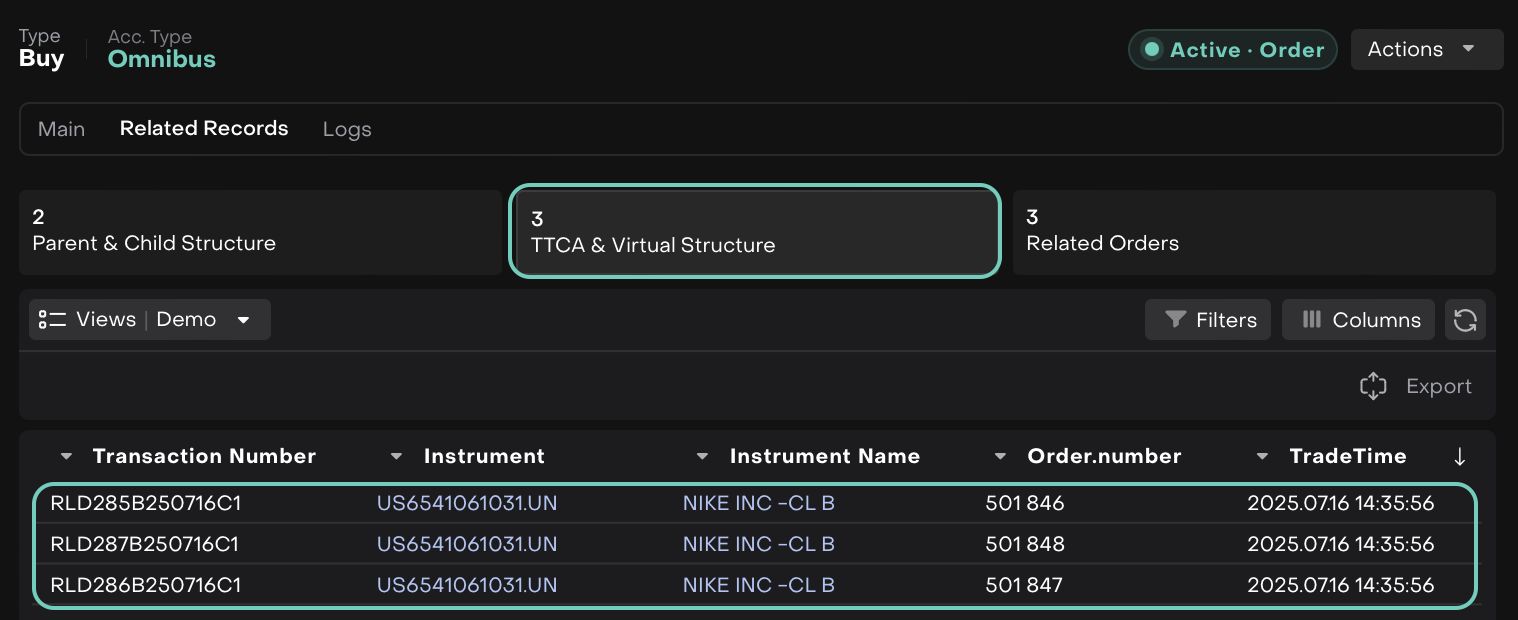
Task: Open the Actions dropdown
Action: [x=1426, y=50]
